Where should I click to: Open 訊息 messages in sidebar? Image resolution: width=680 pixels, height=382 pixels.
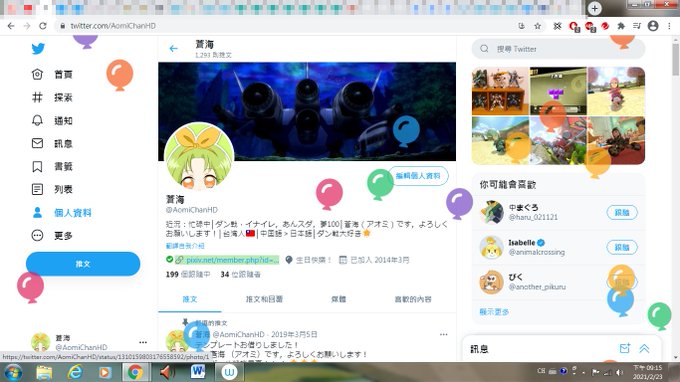(x=52, y=144)
